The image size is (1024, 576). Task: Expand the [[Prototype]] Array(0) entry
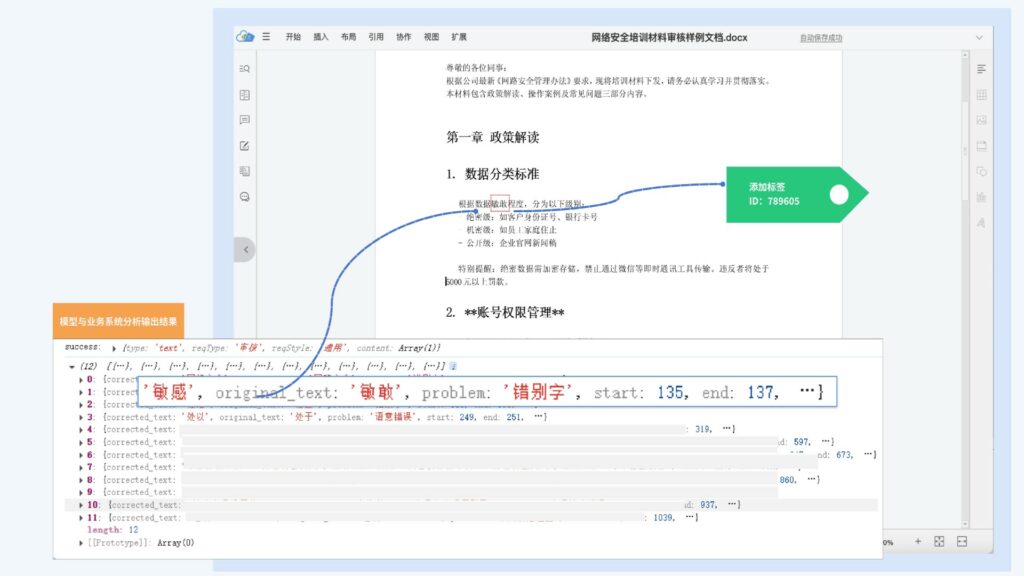[82, 543]
